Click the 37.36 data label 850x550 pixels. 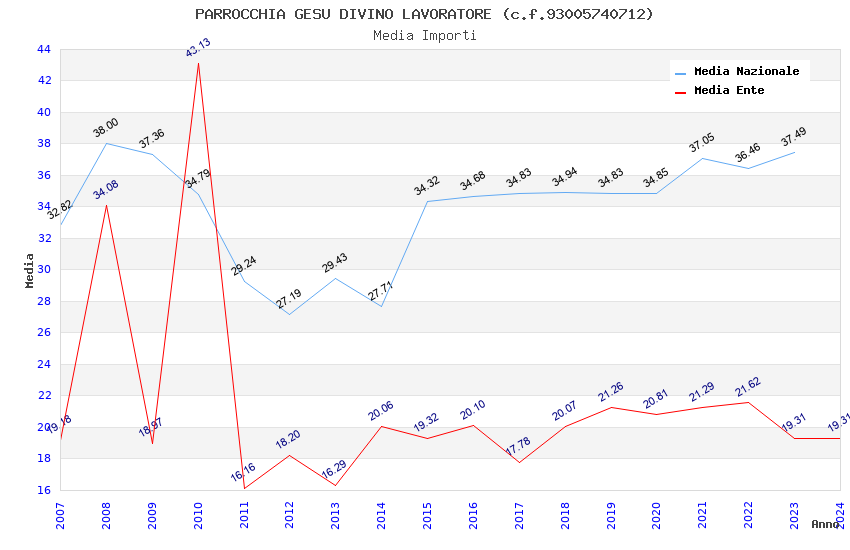[x=151, y=138]
